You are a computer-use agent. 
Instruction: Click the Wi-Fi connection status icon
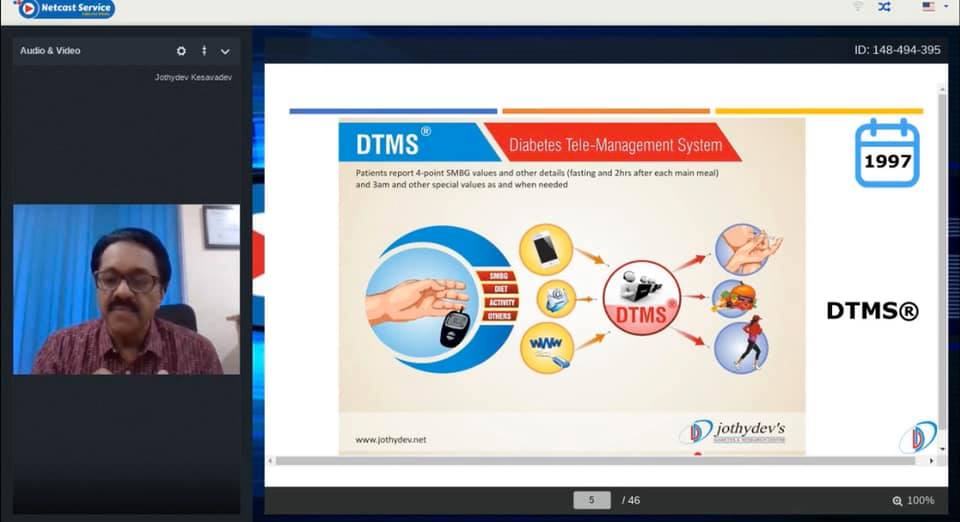pyautogui.click(x=857, y=6)
